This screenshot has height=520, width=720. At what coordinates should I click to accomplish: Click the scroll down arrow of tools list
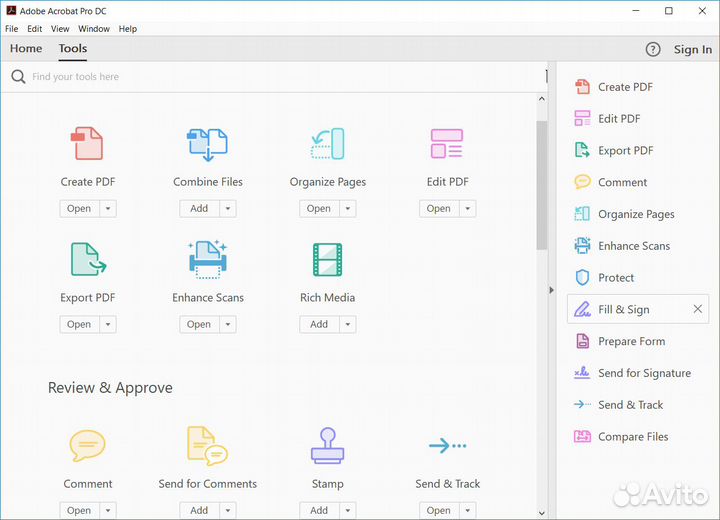(542, 513)
